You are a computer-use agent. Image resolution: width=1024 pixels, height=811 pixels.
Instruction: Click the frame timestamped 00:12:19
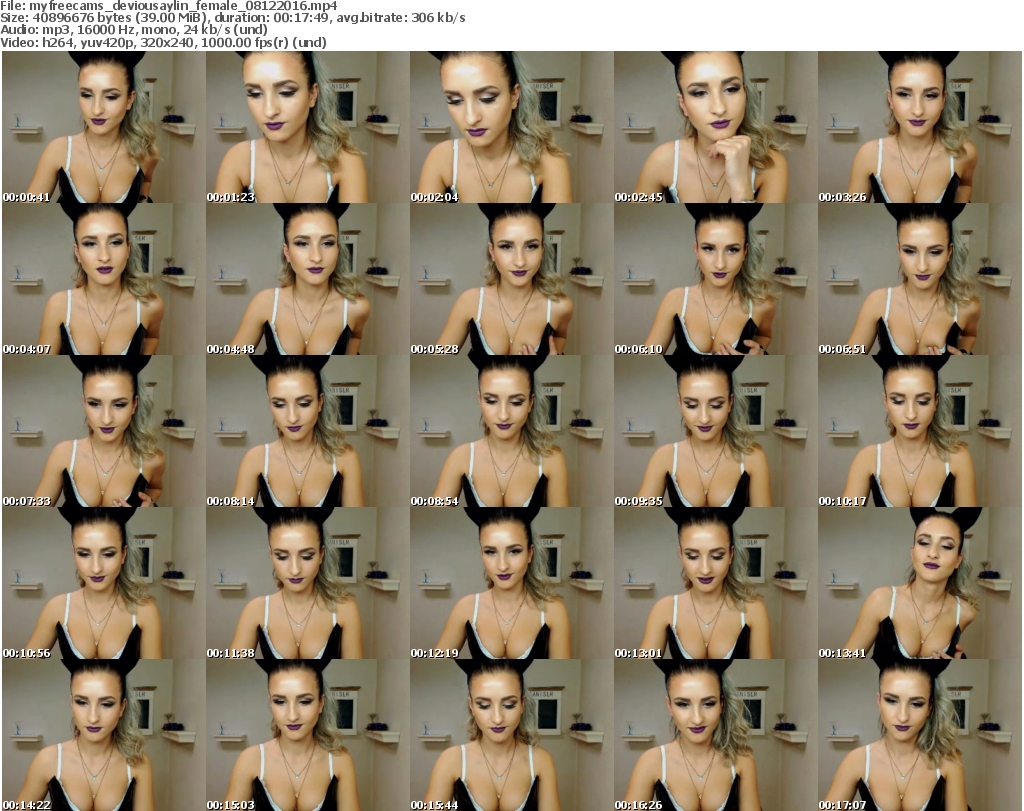[511, 583]
